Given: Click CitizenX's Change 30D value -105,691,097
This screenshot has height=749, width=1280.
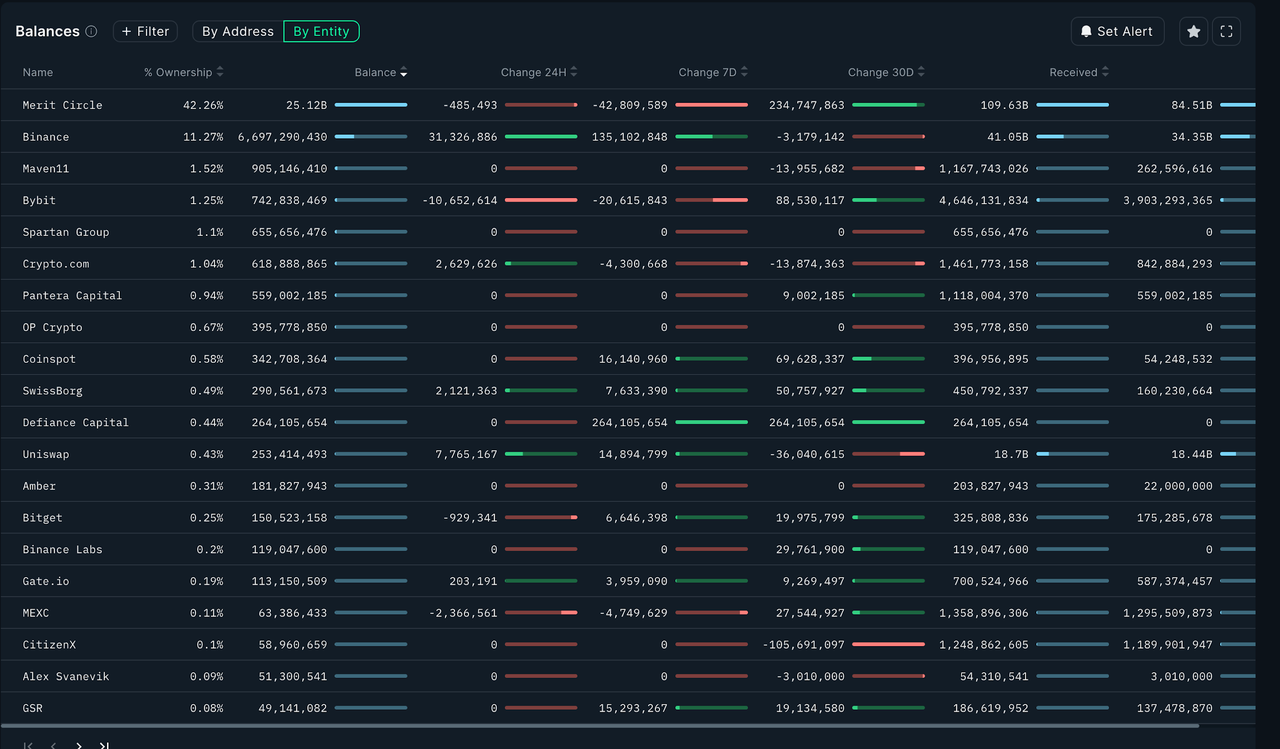Looking at the screenshot, I should click(804, 645).
